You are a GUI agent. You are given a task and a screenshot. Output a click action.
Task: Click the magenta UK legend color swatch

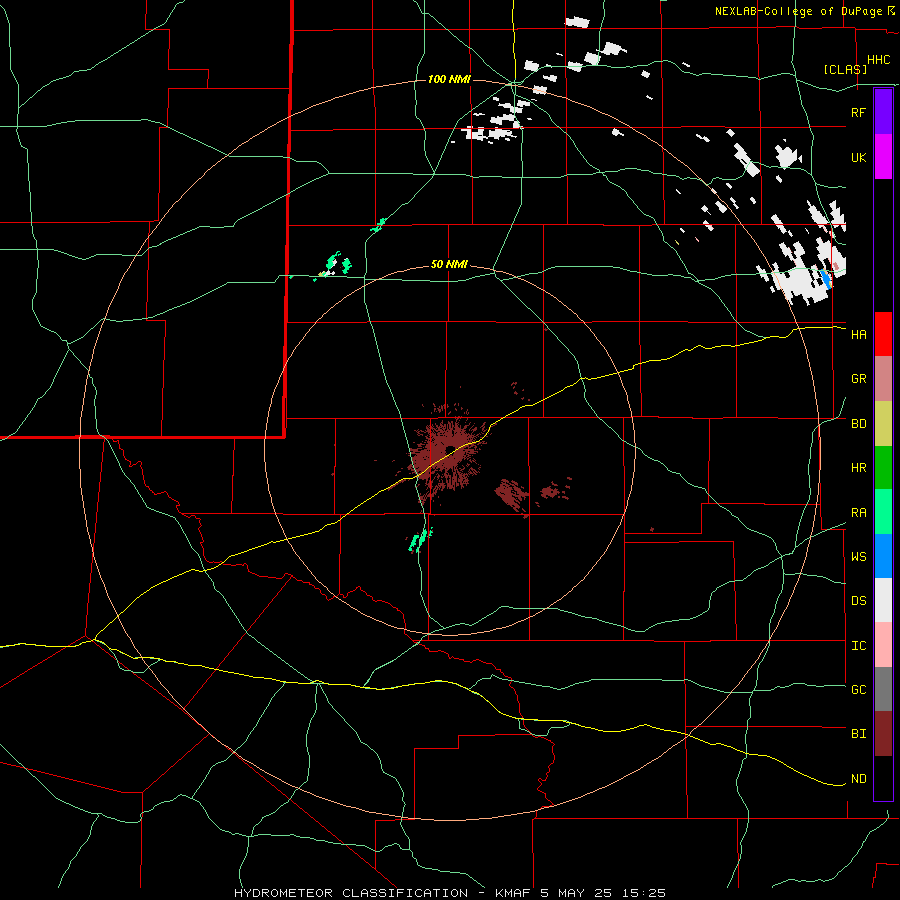883,157
